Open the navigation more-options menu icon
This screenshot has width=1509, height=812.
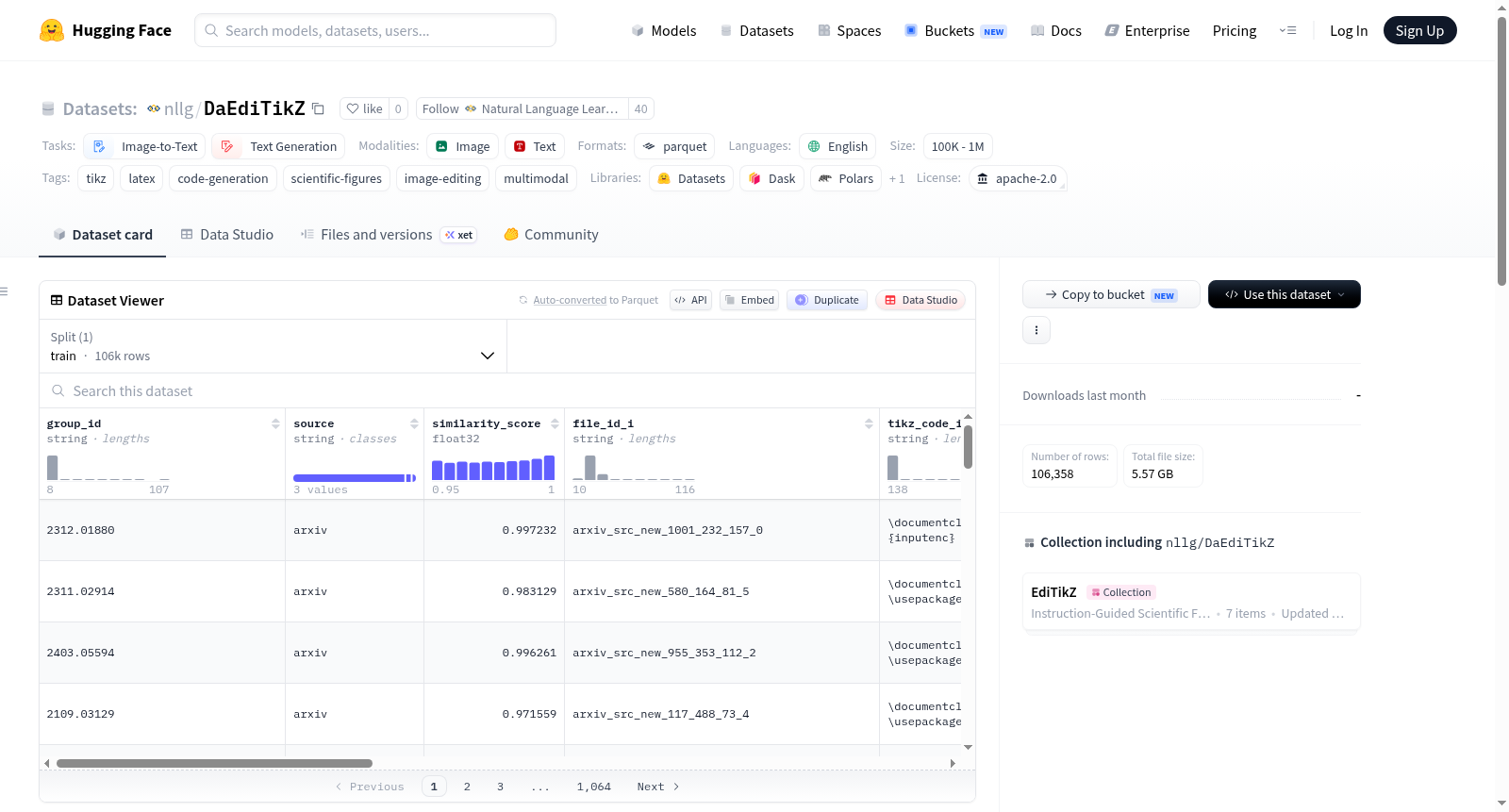click(1287, 30)
